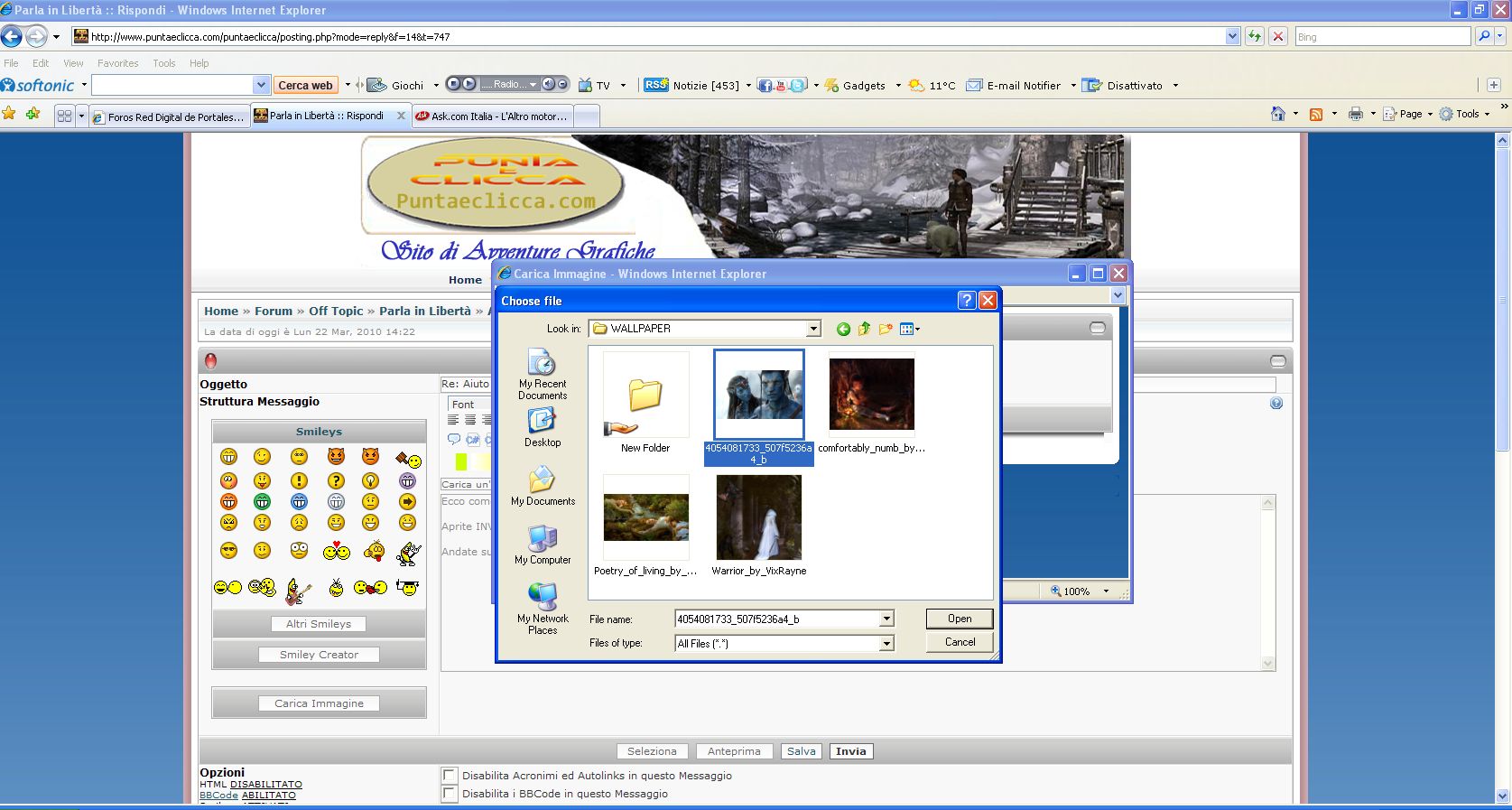Click the Choose file dialog help button
The image size is (1512, 810).
pyautogui.click(x=967, y=301)
